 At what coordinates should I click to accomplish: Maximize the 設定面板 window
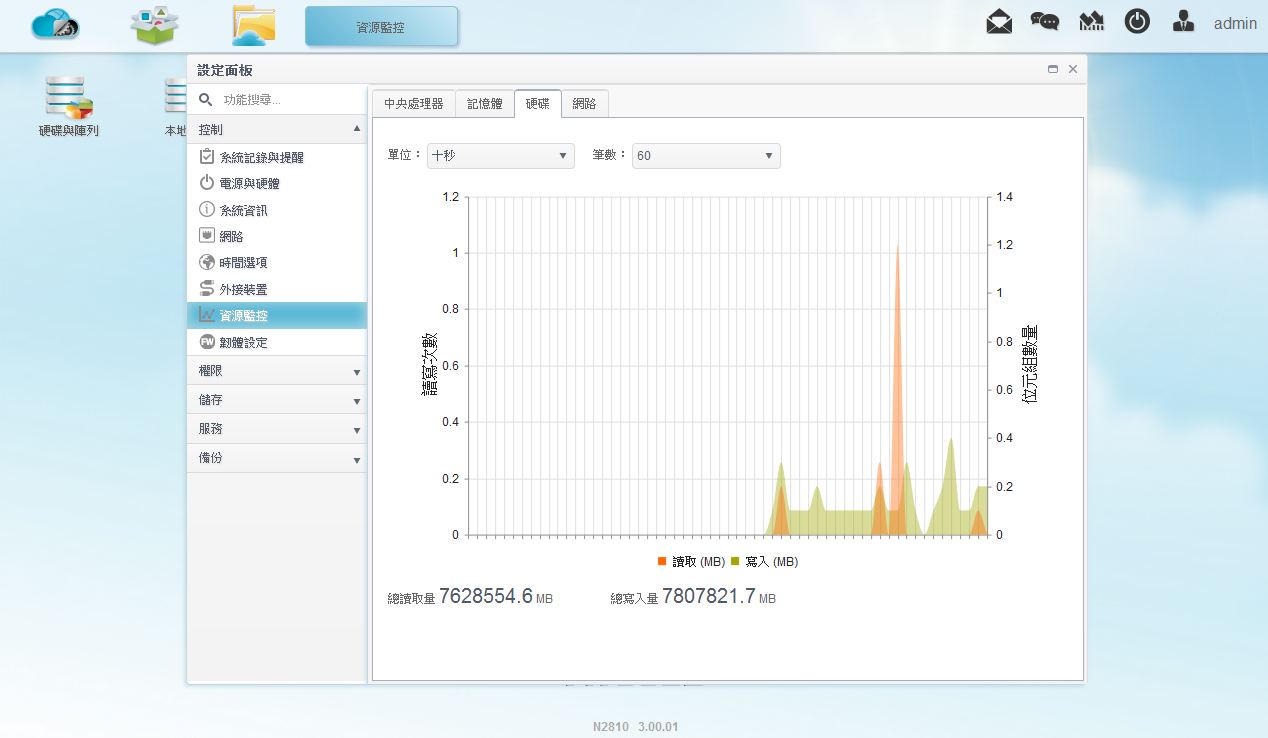coord(1053,69)
